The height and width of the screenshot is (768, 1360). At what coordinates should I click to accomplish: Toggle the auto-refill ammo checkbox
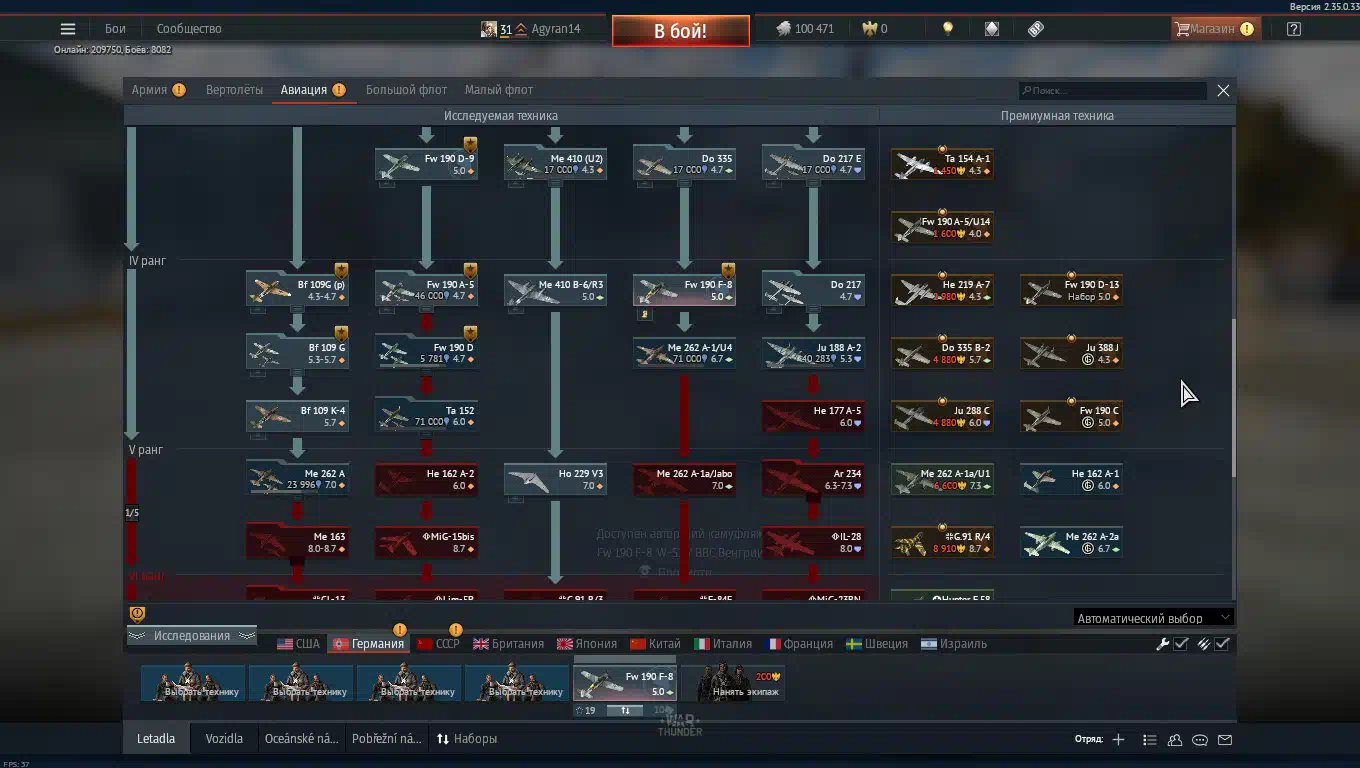click(x=1222, y=644)
